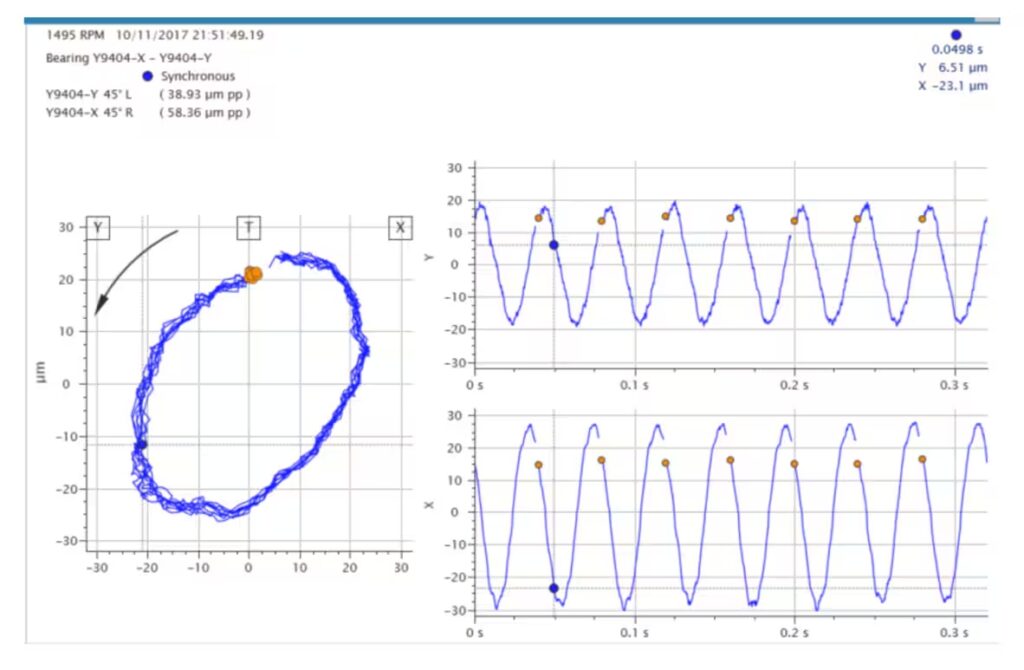The height and width of the screenshot is (670, 1024).
Task: Click the 58.36 µm pp amplitude value
Action: click(x=204, y=112)
